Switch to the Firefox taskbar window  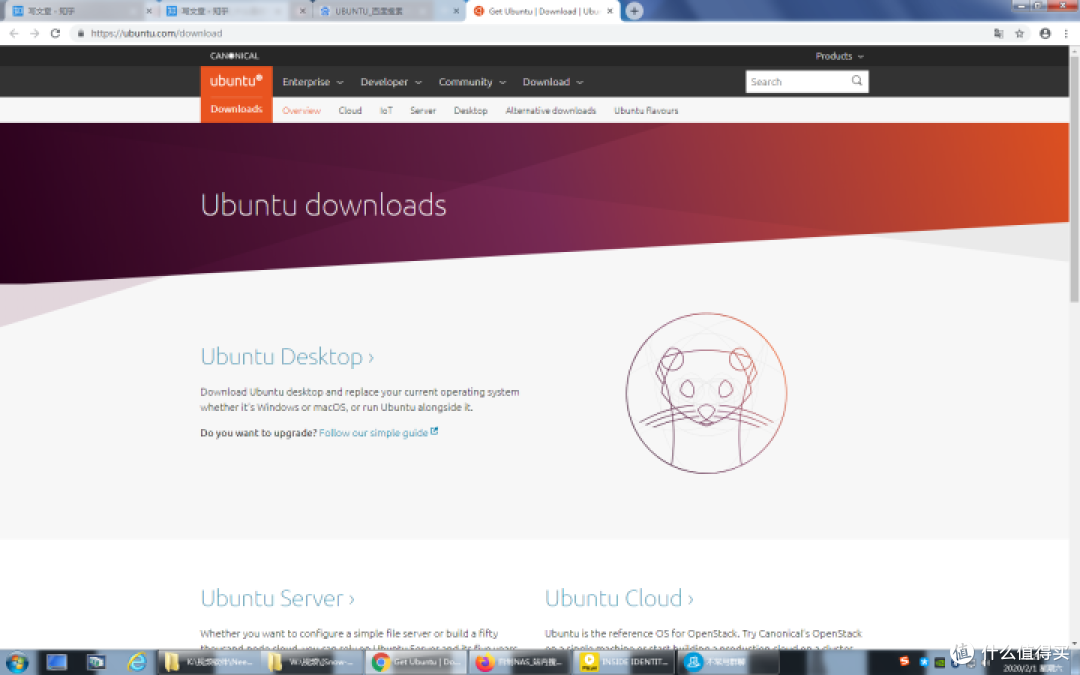coord(520,663)
